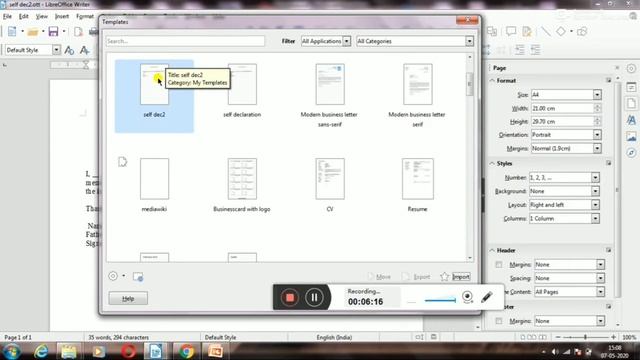The height and width of the screenshot is (360, 640).
Task: Collapse the Header section in sidebar
Action: [x=492, y=250]
